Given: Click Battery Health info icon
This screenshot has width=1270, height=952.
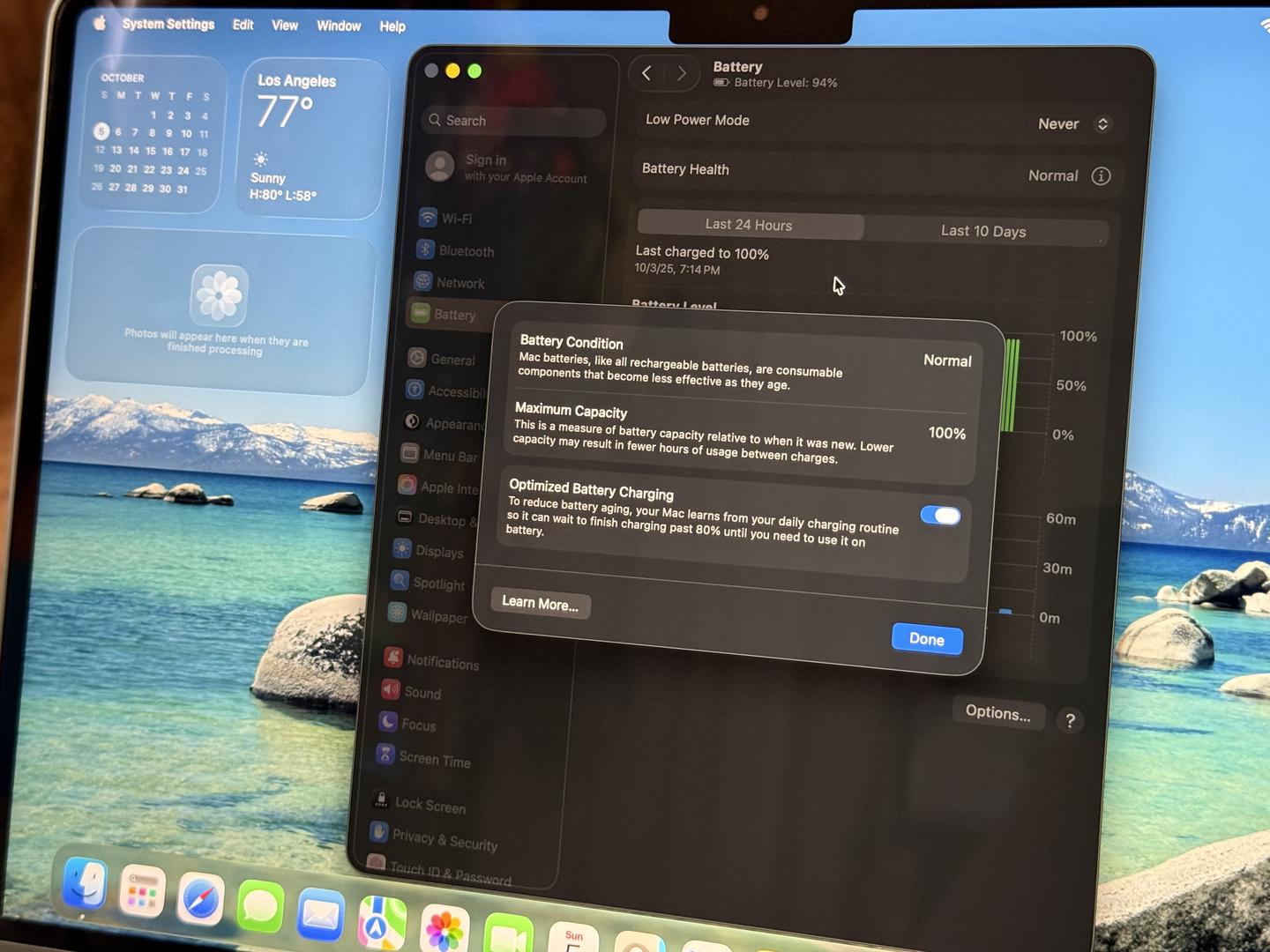Looking at the screenshot, I should tap(1101, 176).
